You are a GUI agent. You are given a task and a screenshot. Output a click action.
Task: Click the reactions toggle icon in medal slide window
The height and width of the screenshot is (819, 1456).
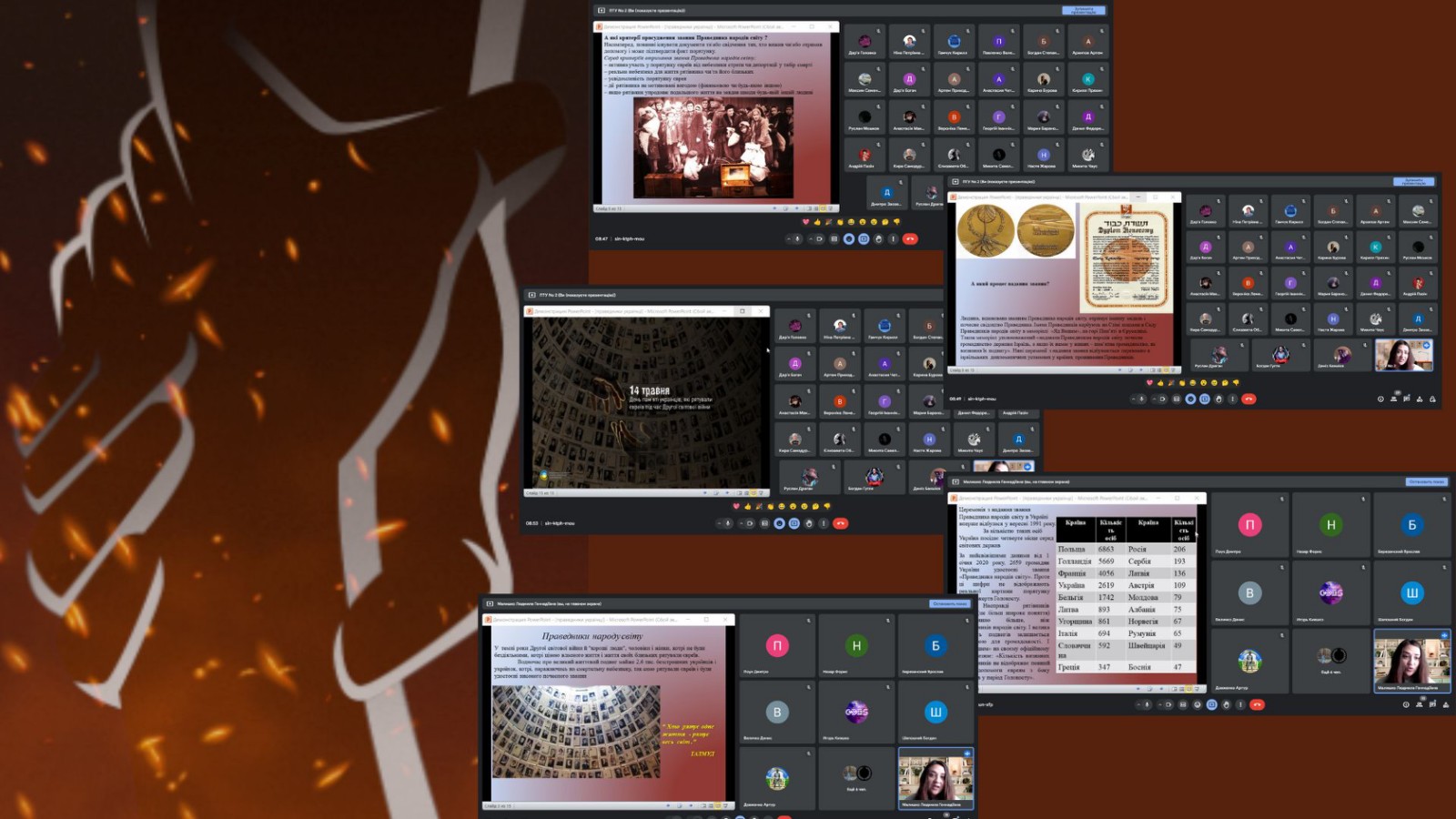point(1190,399)
